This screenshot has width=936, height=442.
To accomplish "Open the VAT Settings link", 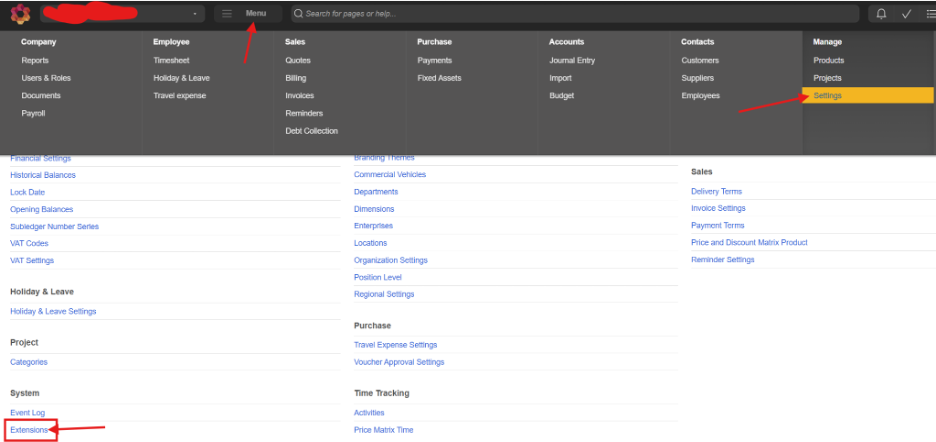I will [32, 261].
